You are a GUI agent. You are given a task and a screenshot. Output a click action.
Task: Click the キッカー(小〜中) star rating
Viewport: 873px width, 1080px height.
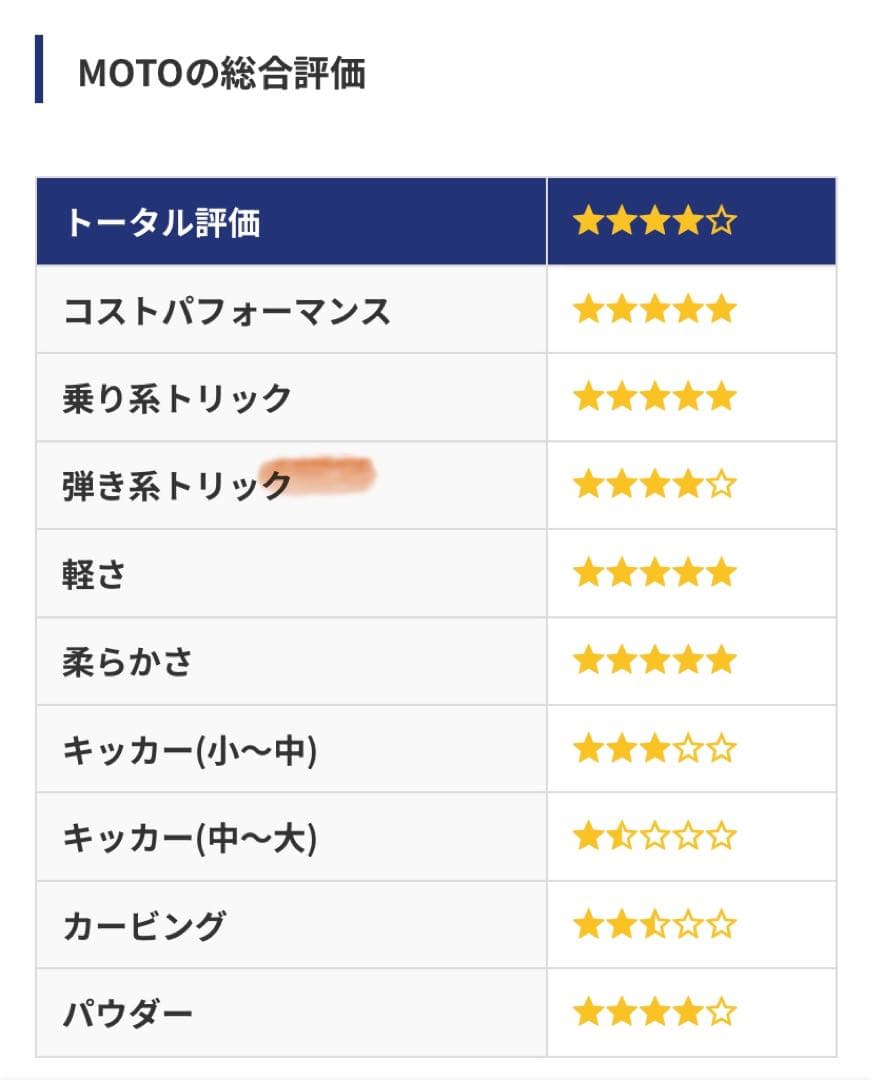click(654, 749)
